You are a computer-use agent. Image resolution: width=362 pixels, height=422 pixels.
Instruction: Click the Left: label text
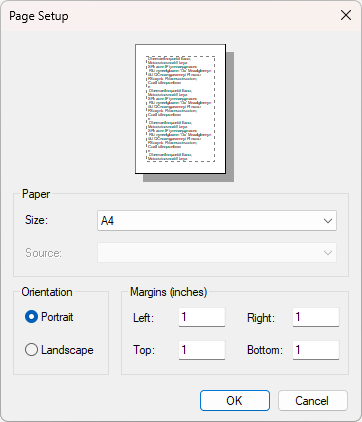[143, 318]
